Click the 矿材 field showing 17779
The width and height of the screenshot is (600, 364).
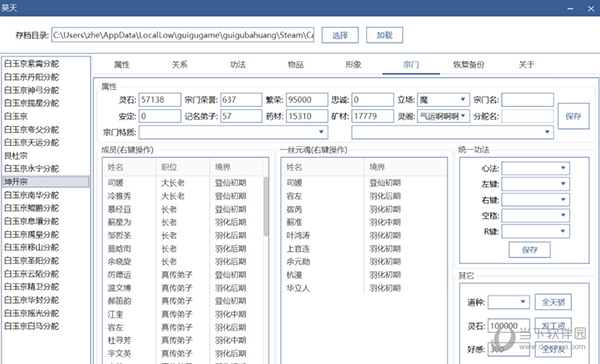click(x=373, y=116)
